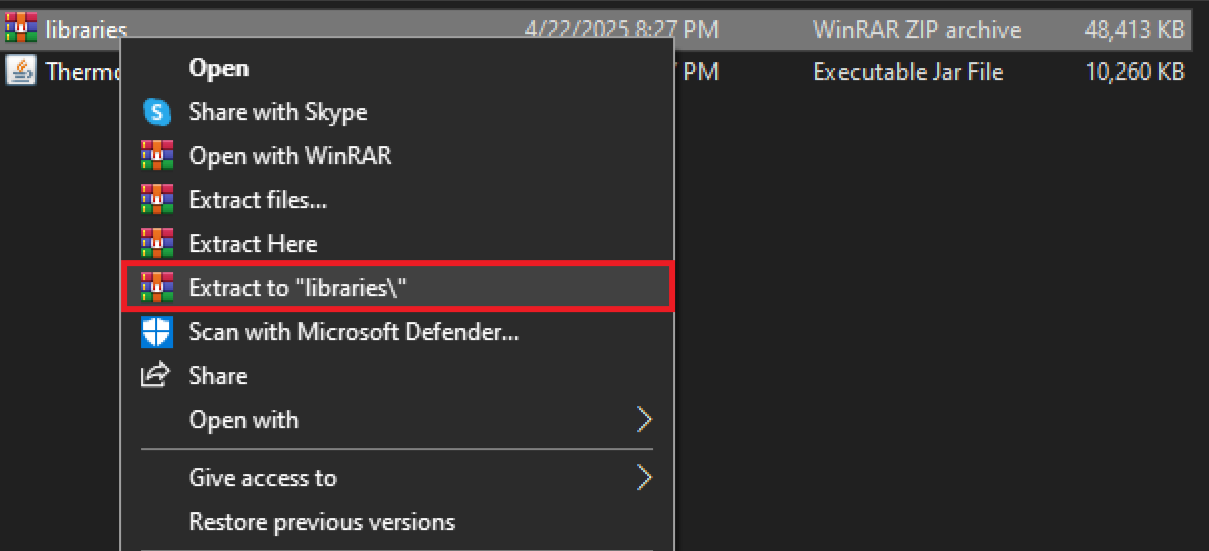
Task: Select Scan with Microsoft Defender...
Action: pyautogui.click(x=397, y=332)
